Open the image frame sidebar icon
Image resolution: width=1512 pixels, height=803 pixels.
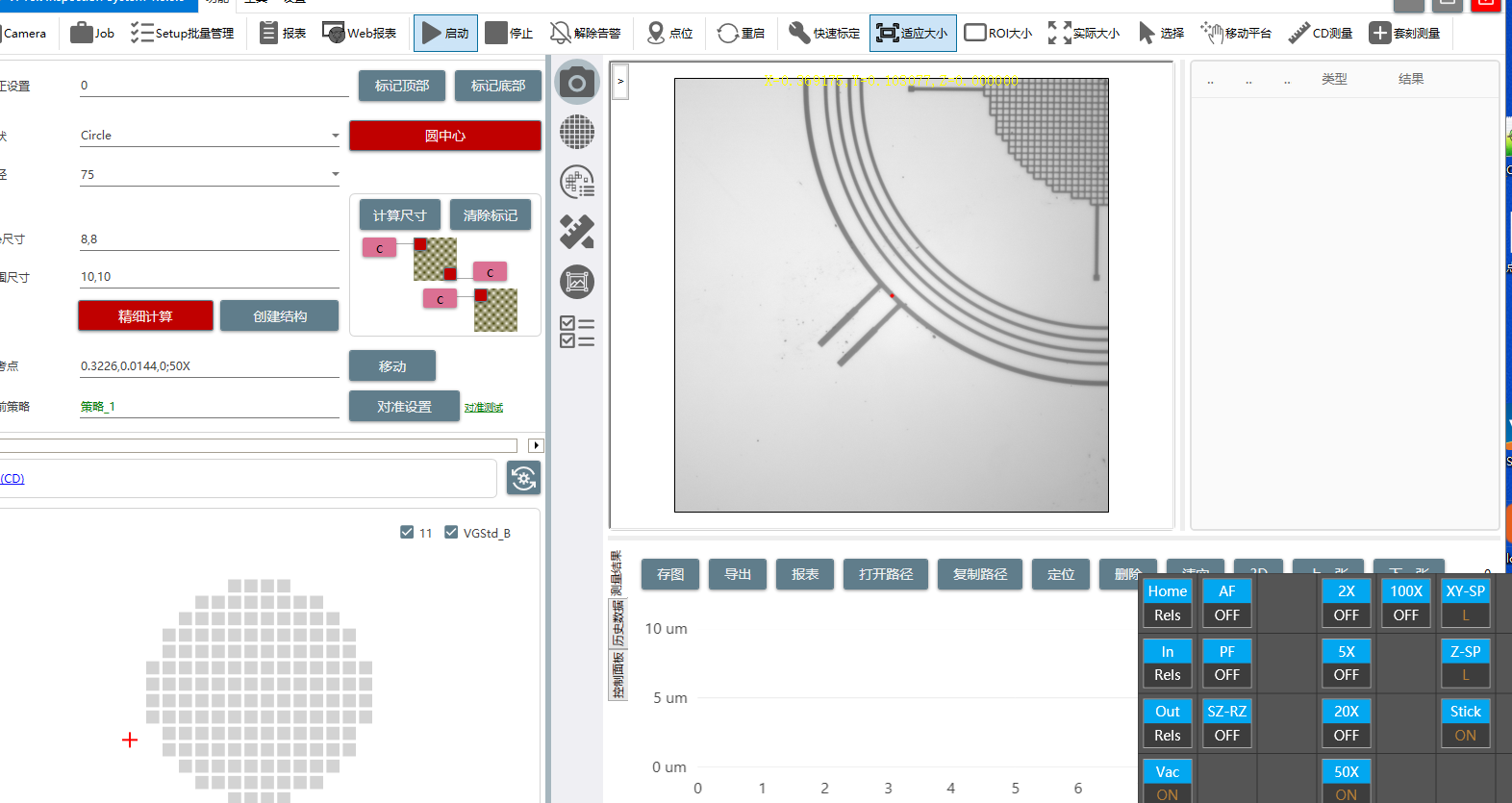[577, 282]
